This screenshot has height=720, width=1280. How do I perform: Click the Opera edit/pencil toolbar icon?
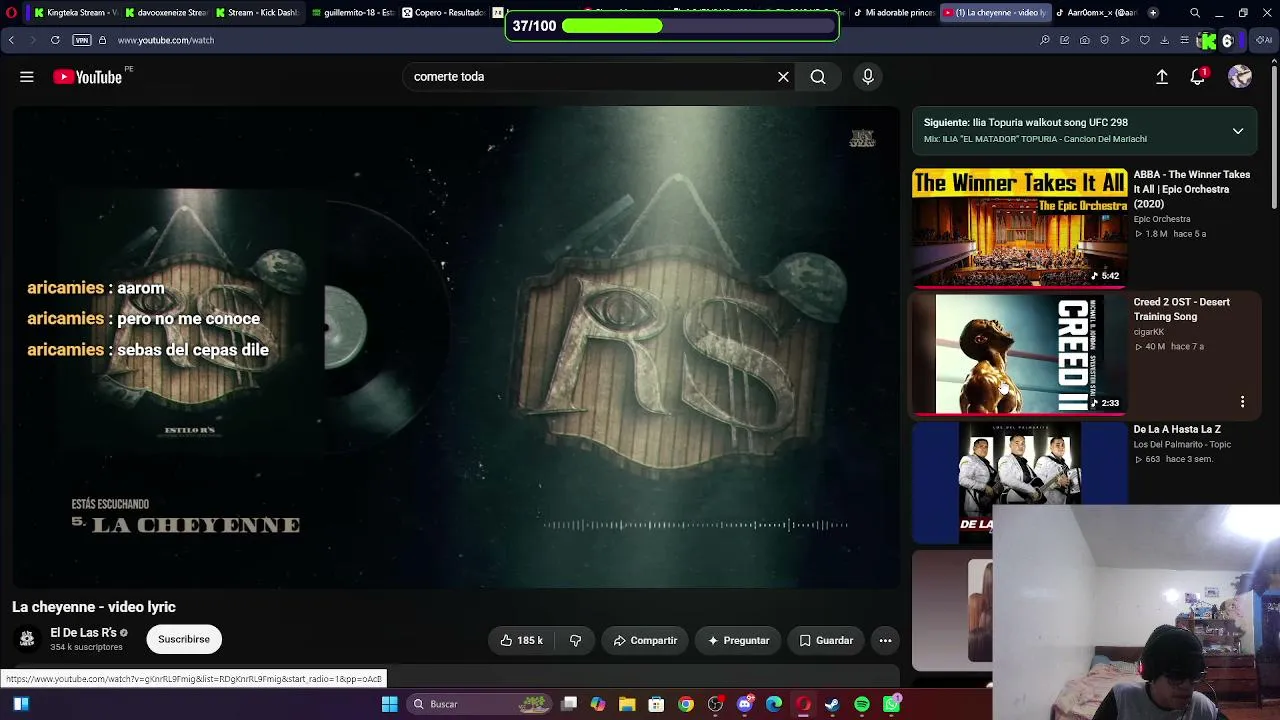point(1065,40)
